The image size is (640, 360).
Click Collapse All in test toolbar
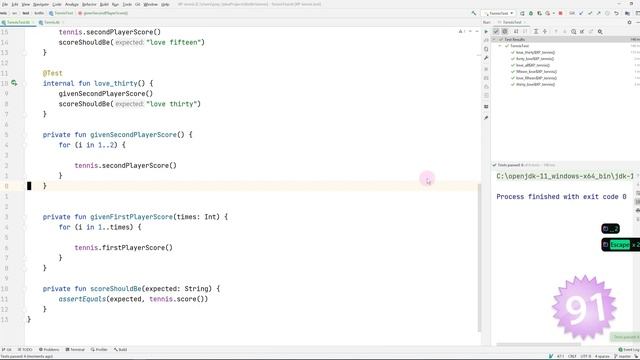click(x=544, y=31)
